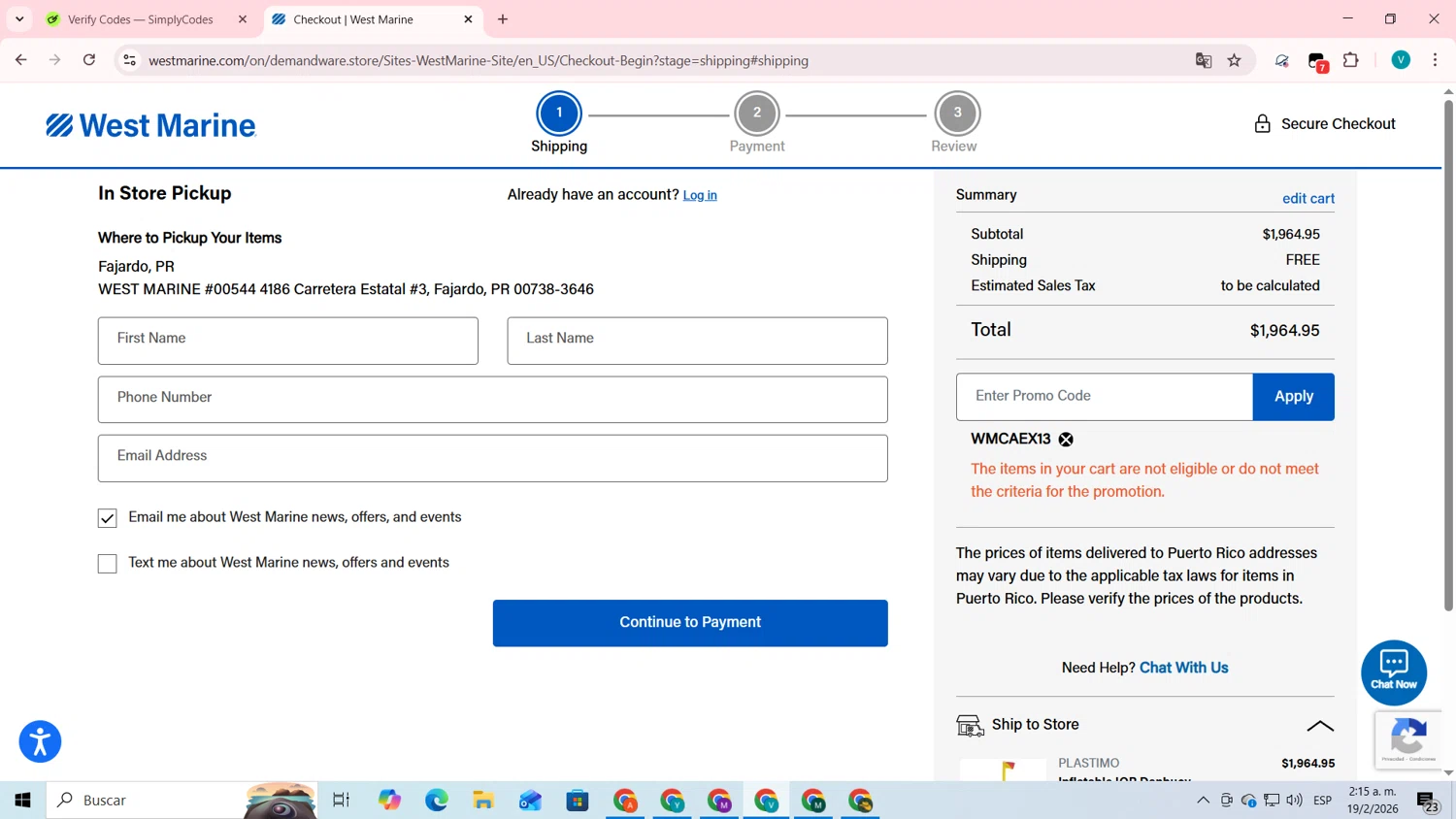View site information icon in address bar
Screen dimensions: 1456x819
(x=129, y=60)
